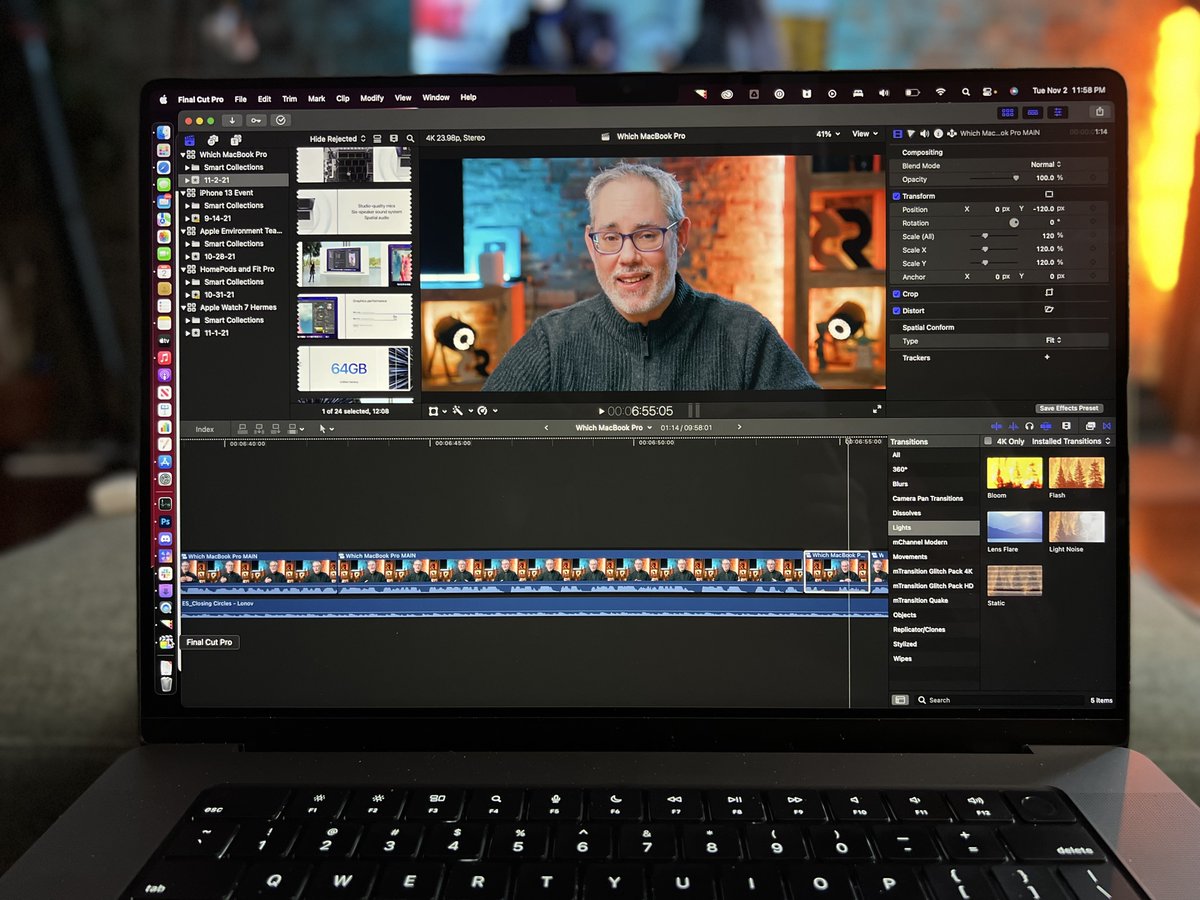The height and width of the screenshot is (900, 1200).
Task: Toggle the headphones audio skimming icon
Action: tap(1029, 427)
